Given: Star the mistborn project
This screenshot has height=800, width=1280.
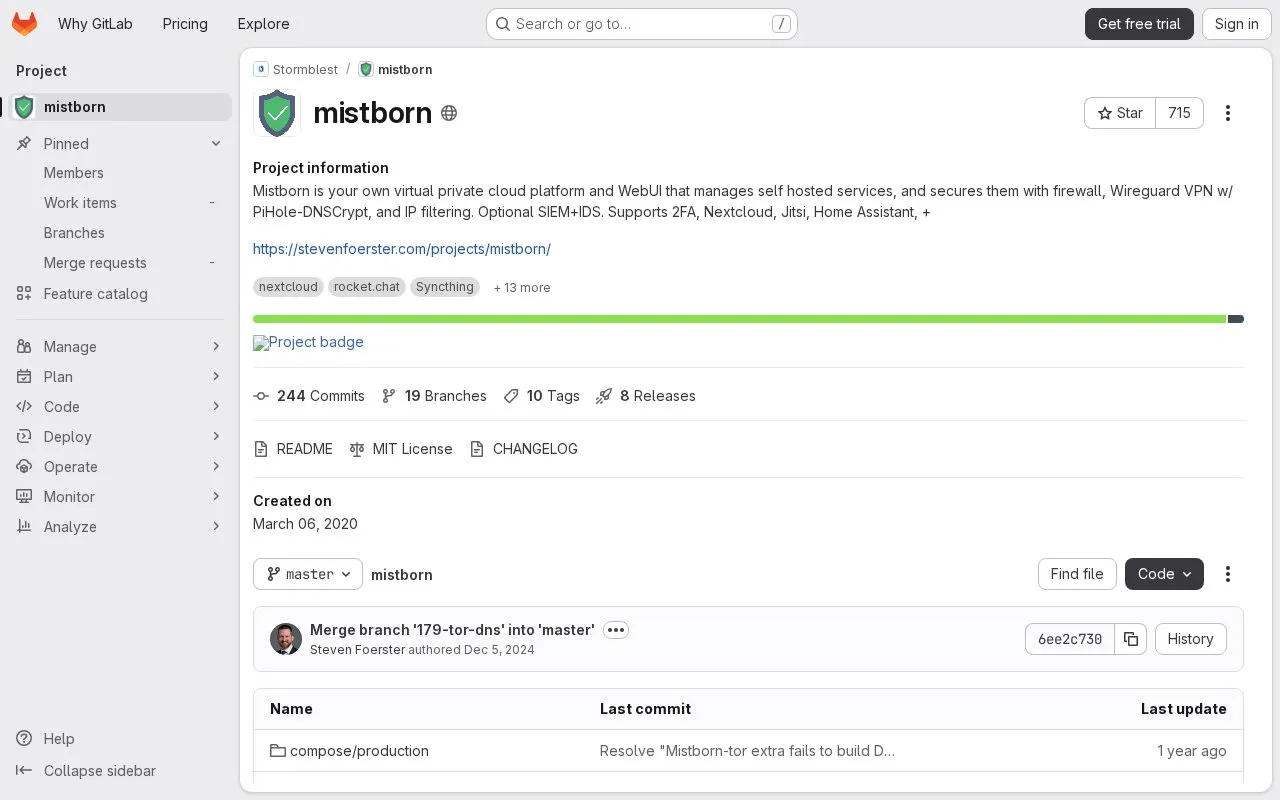Looking at the screenshot, I should pyautogui.click(x=1120, y=113).
